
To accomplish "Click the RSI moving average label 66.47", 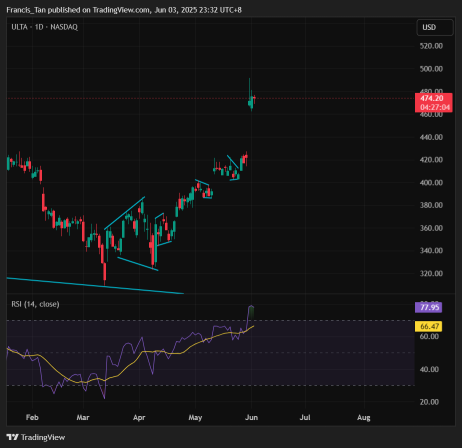I will click(x=429, y=326).
